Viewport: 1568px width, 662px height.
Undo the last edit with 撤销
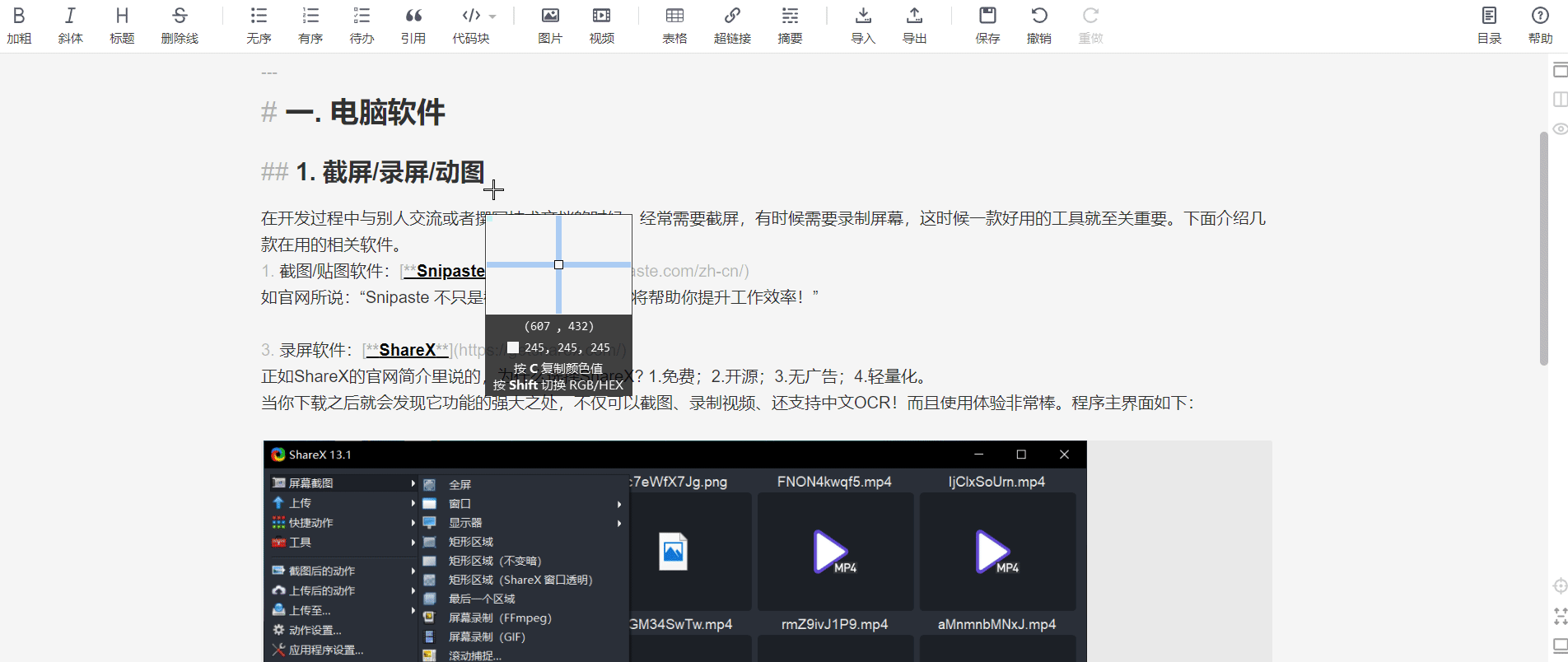pos(1039,26)
